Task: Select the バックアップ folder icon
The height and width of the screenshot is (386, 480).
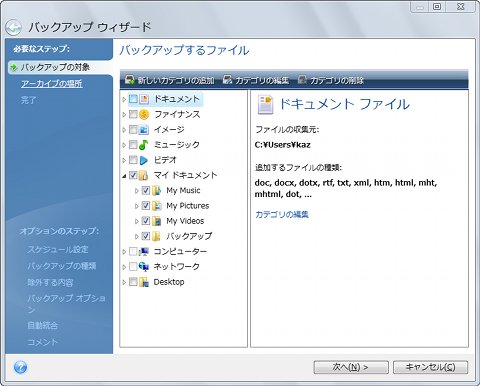Action: click(156, 236)
